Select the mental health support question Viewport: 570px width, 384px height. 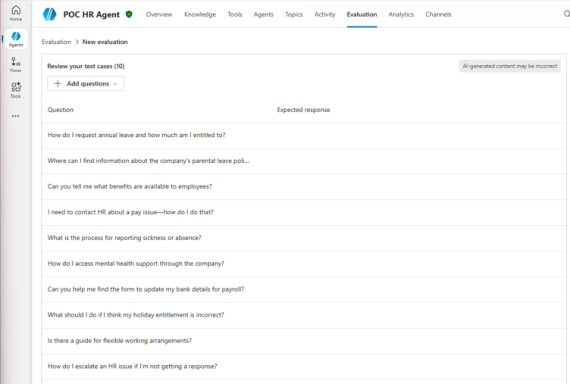click(x=304, y=264)
